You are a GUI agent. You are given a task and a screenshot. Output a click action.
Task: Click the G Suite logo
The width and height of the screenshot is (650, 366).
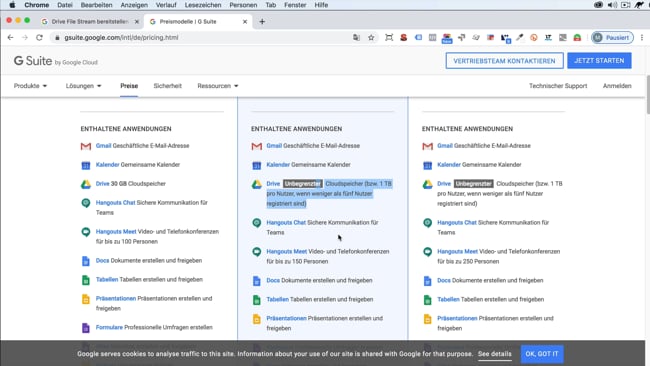(x=56, y=61)
